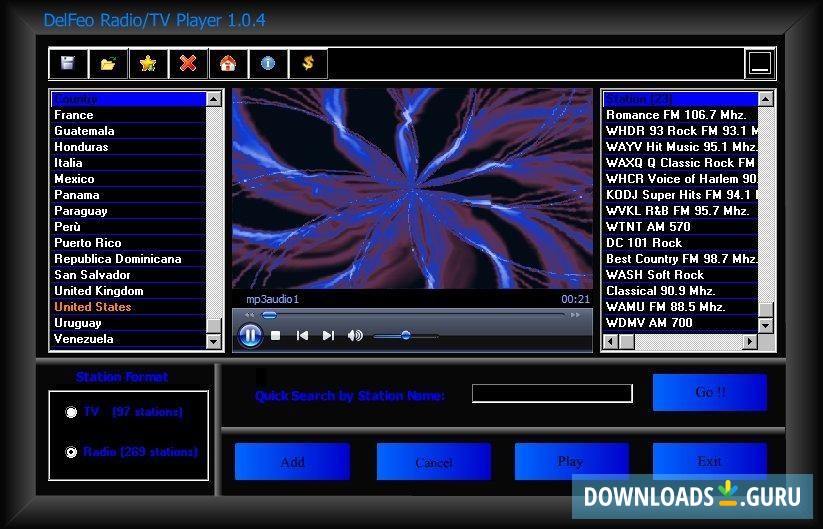This screenshot has width=823, height=529.
Task: Click the favorites star toolbar icon
Action: 148,64
